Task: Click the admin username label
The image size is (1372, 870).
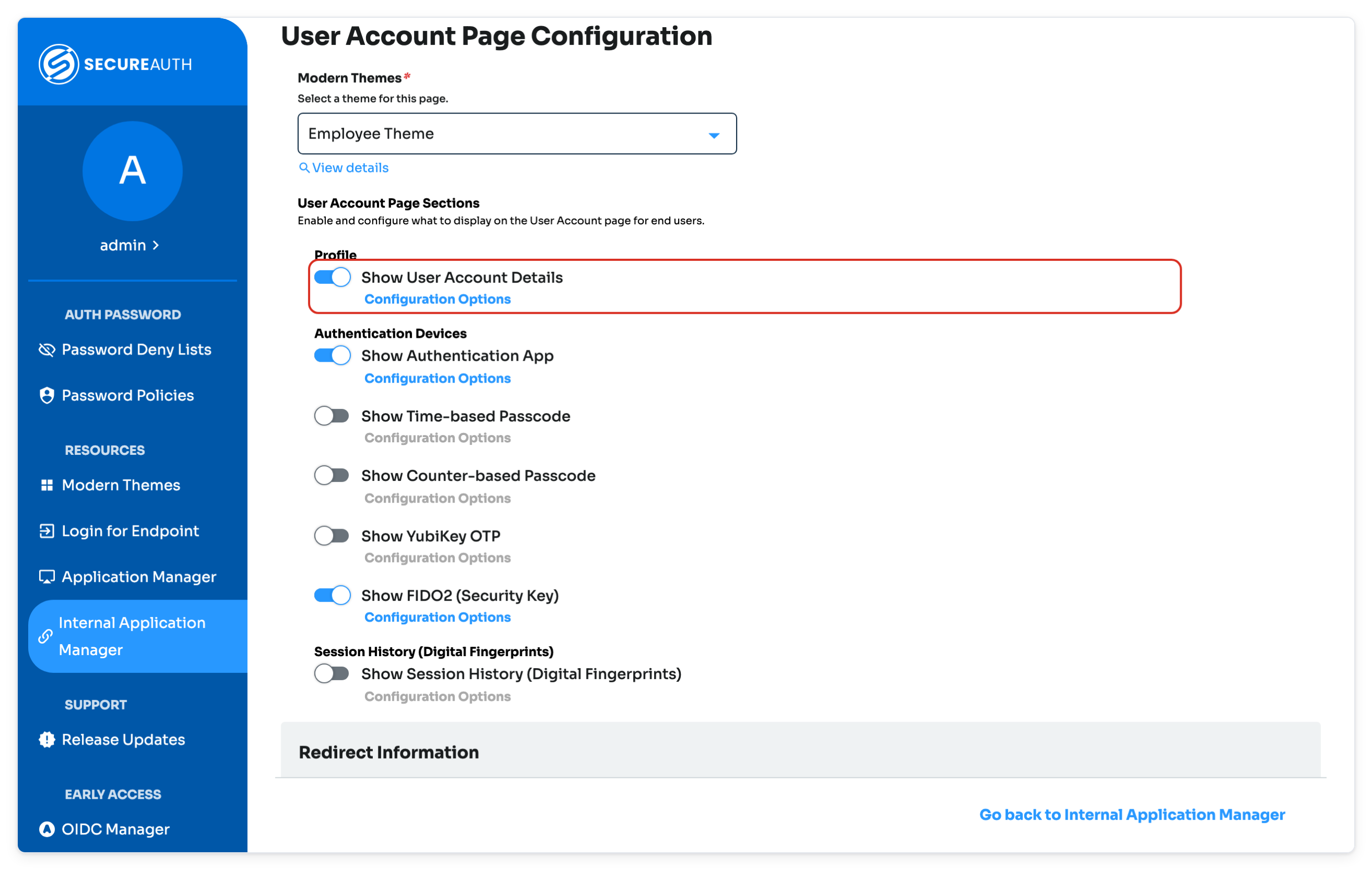Action: coord(123,245)
